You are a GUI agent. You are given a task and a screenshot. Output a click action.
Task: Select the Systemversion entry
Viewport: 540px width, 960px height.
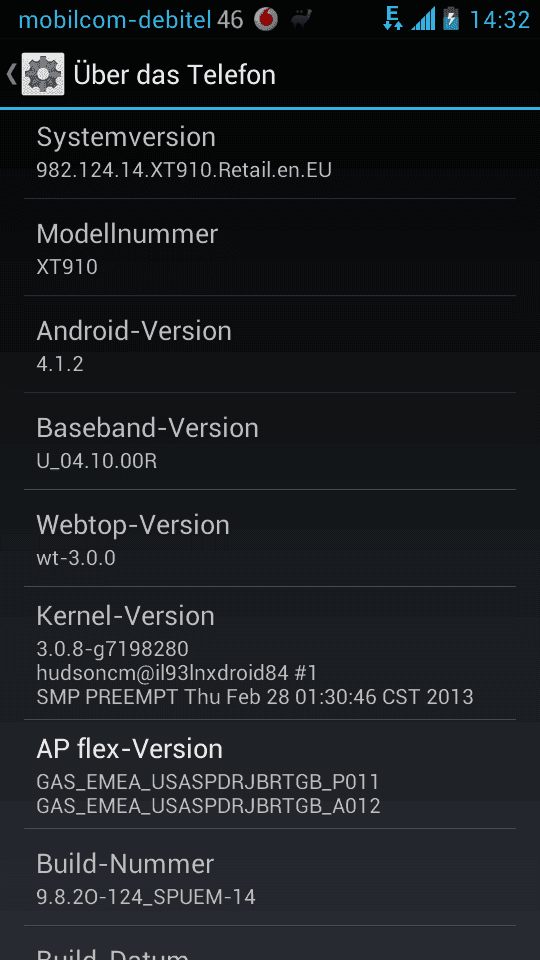[x=270, y=154]
